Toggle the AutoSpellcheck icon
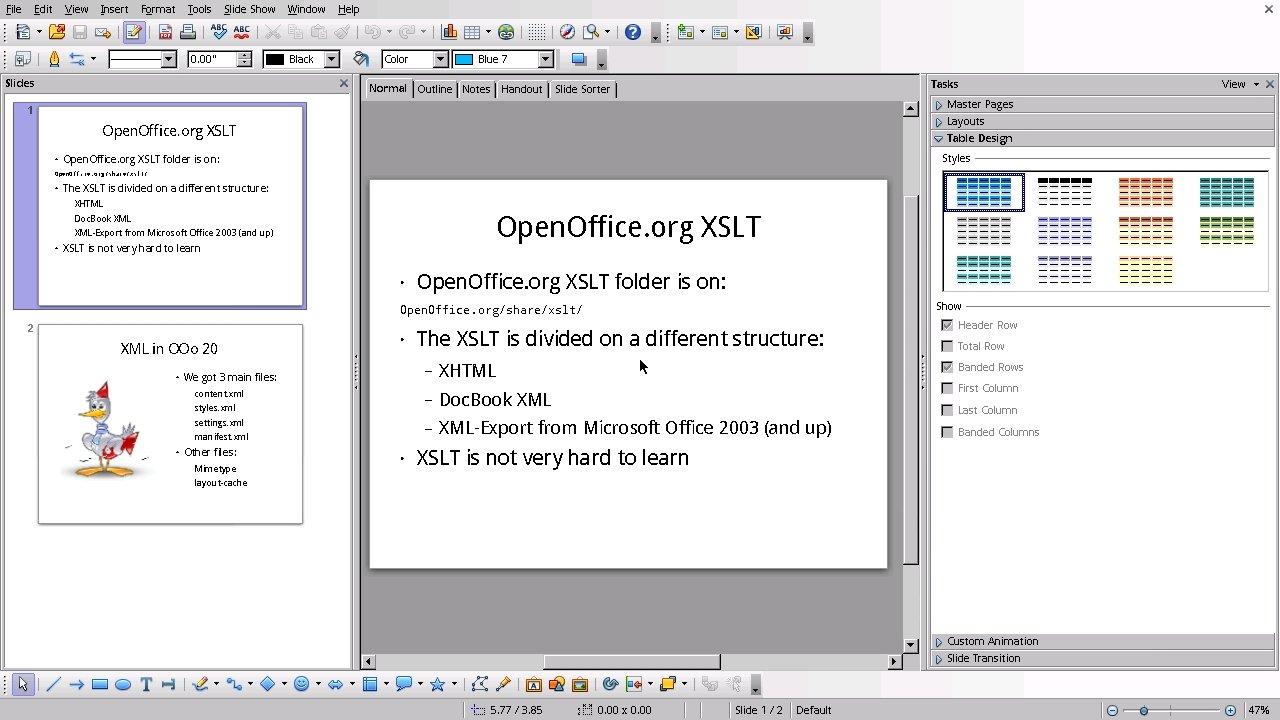Screen dimensions: 1280x720 (241, 32)
